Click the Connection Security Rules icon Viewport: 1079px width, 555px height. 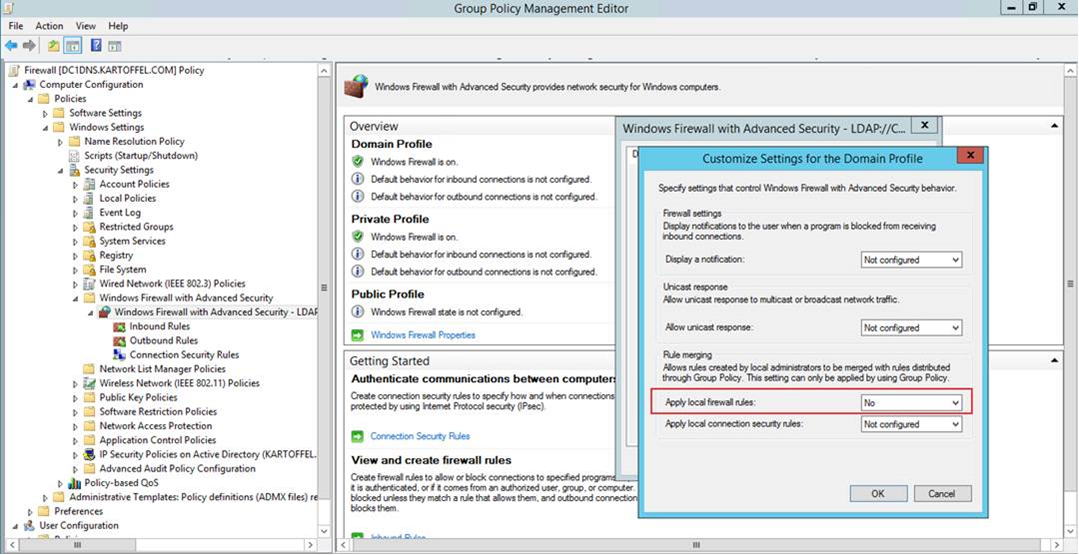pyautogui.click(x=120, y=355)
